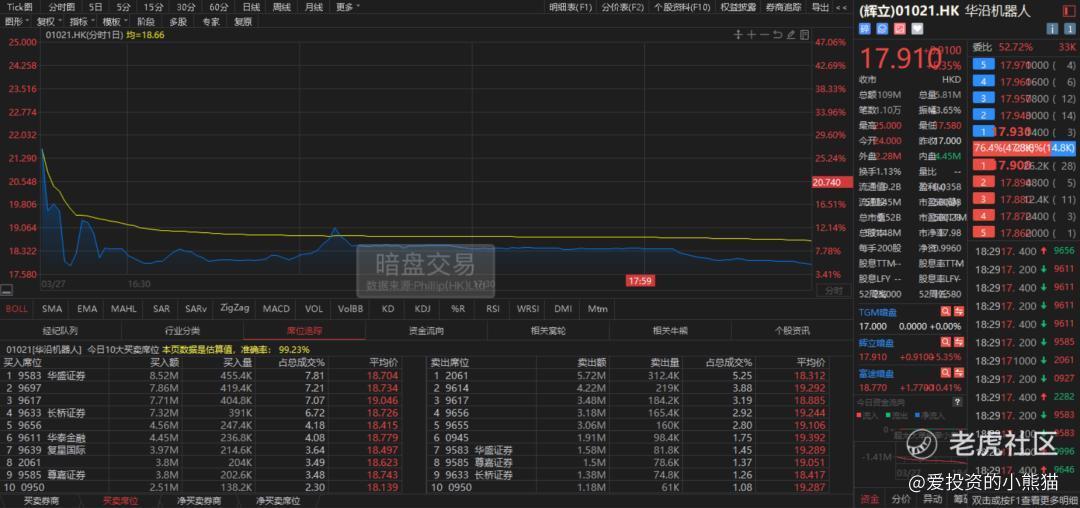Image resolution: width=1080 pixels, height=508 pixels.
Task: Open the 资金流向 tab
Action: pos(426,330)
